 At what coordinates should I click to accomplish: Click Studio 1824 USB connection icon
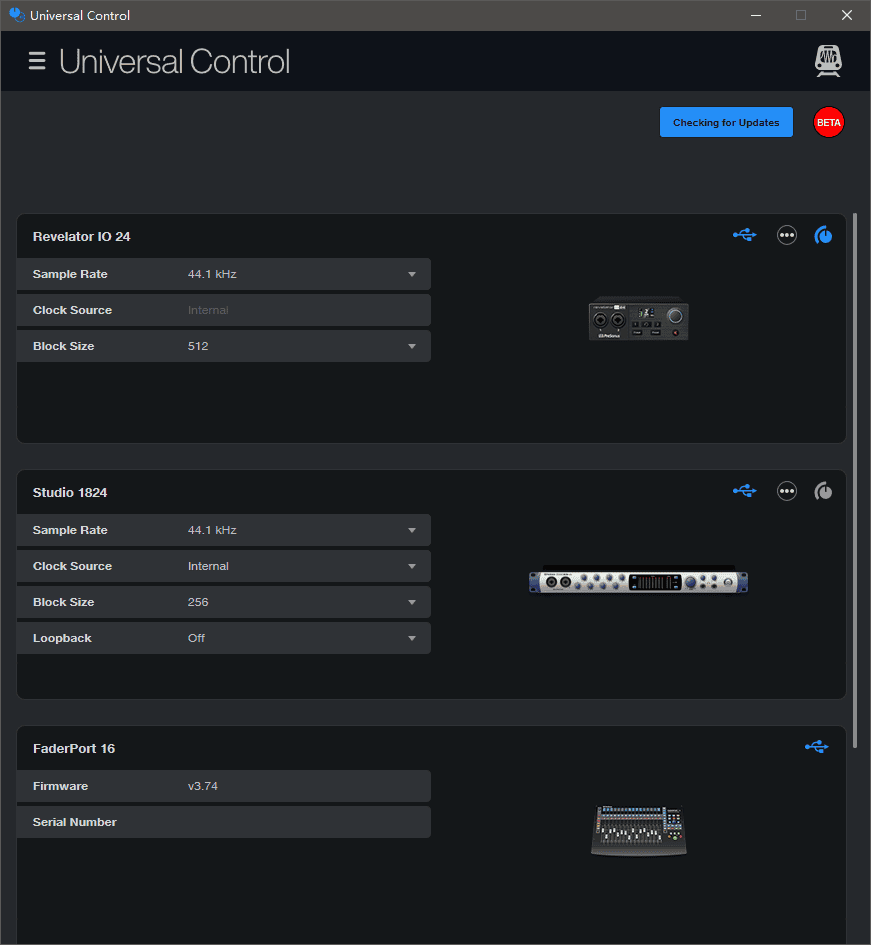[x=744, y=491]
